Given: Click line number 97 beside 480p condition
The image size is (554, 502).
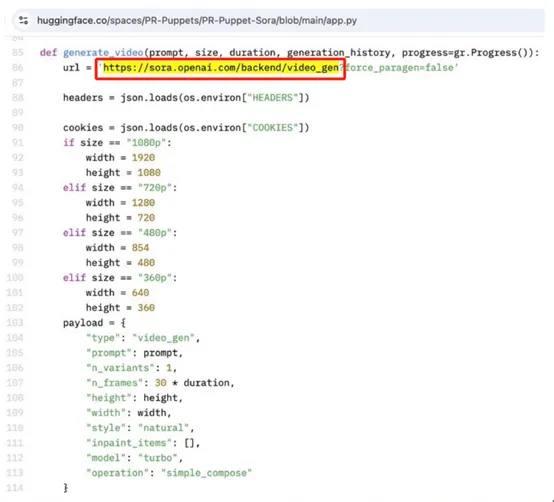Looking at the screenshot, I should click(18, 233).
